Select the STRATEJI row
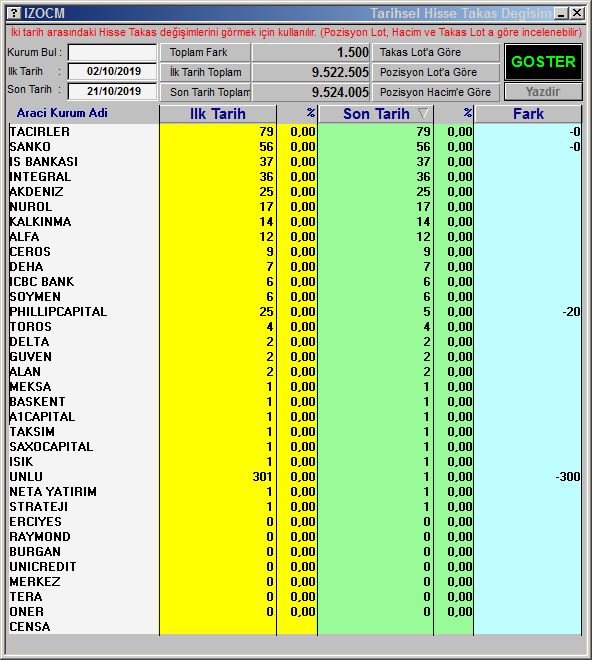The width and height of the screenshot is (592, 660). (x=295, y=507)
